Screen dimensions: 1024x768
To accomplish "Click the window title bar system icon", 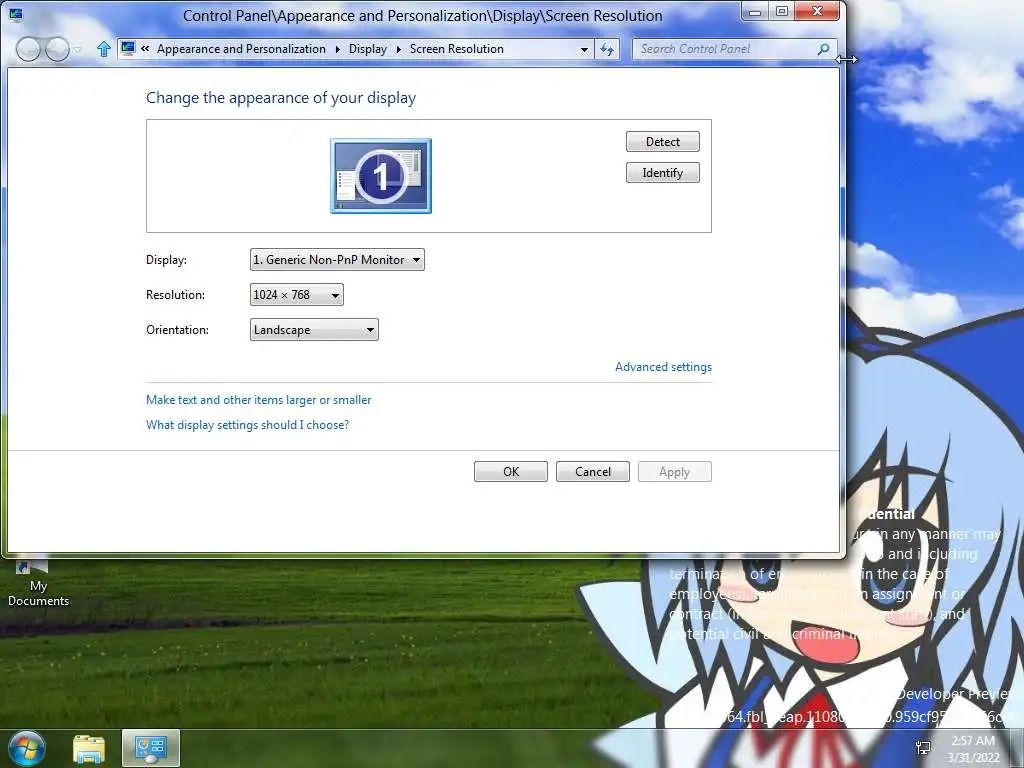I will [x=15, y=15].
